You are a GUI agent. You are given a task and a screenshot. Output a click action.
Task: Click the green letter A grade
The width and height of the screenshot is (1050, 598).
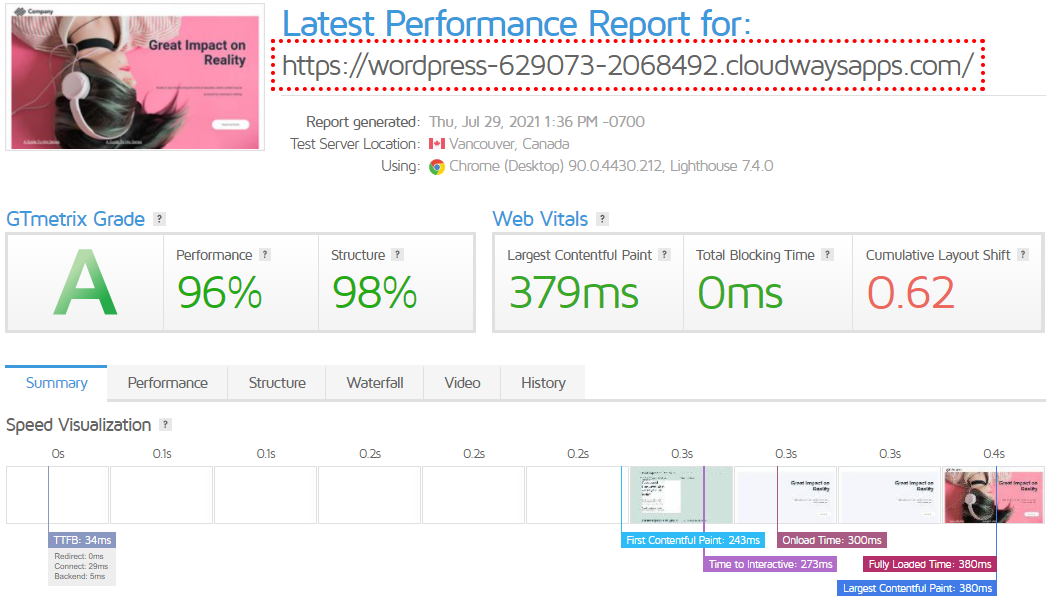coord(85,281)
